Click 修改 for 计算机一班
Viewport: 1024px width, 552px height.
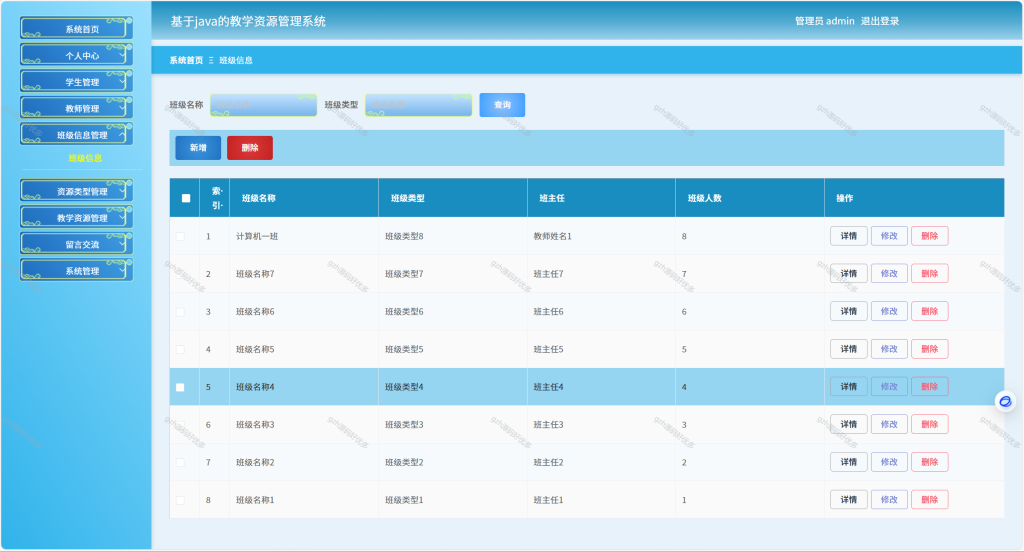(889, 236)
